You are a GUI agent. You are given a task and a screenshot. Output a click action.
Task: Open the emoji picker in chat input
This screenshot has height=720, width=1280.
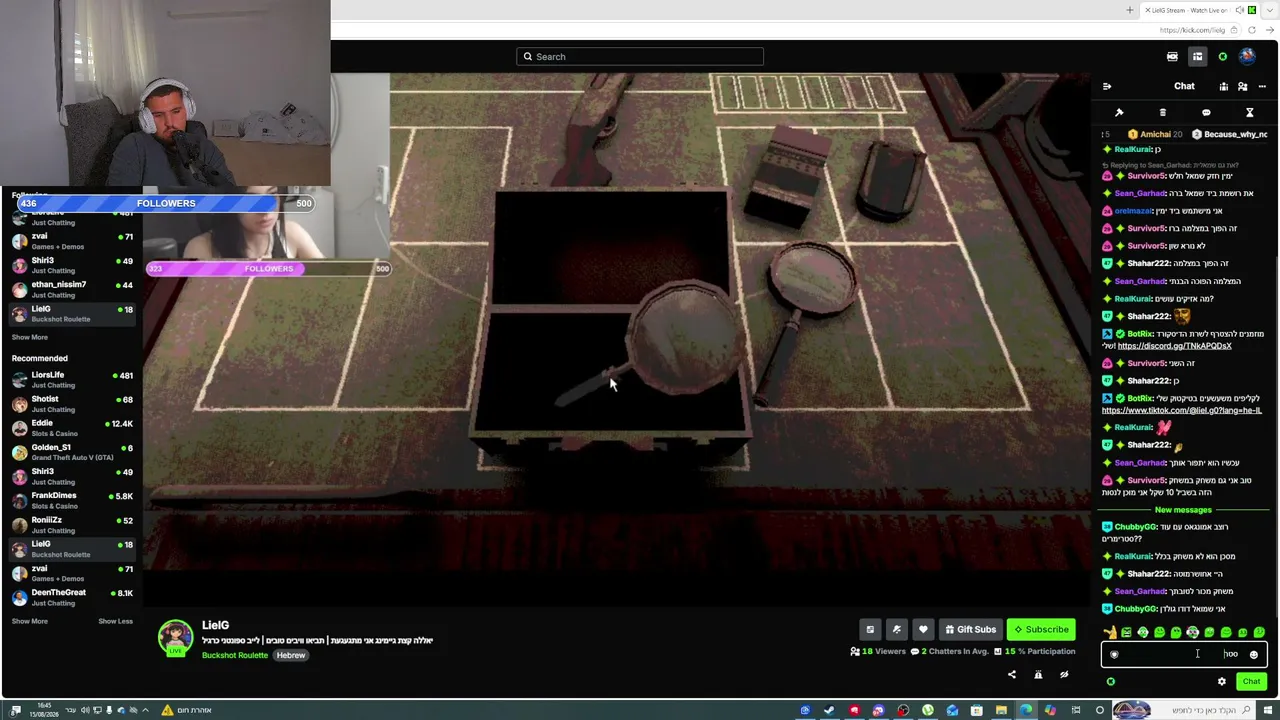click(x=1254, y=655)
